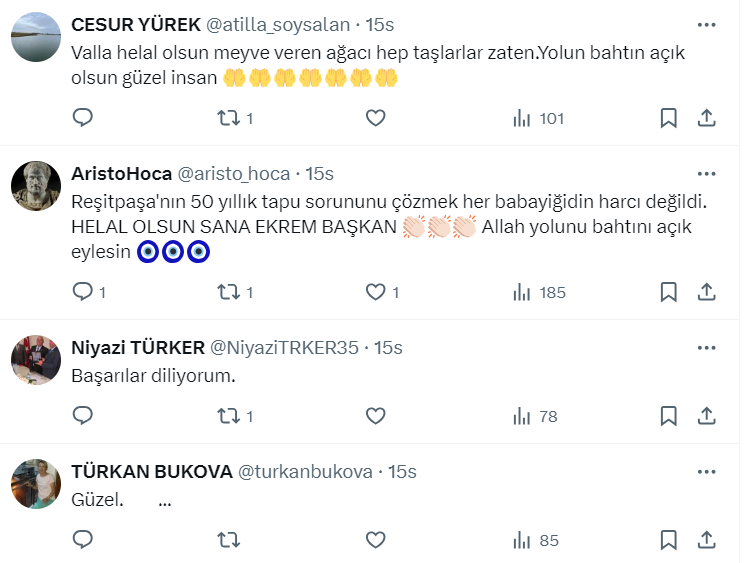Bookmark Niyazi TÜRKER's tweet
The image size is (746, 563).
tap(668, 415)
